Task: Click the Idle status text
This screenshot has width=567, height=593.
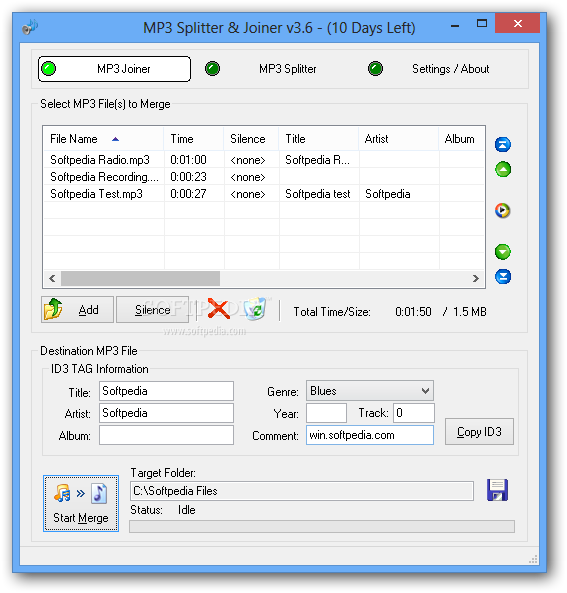Action: (186, 510)
